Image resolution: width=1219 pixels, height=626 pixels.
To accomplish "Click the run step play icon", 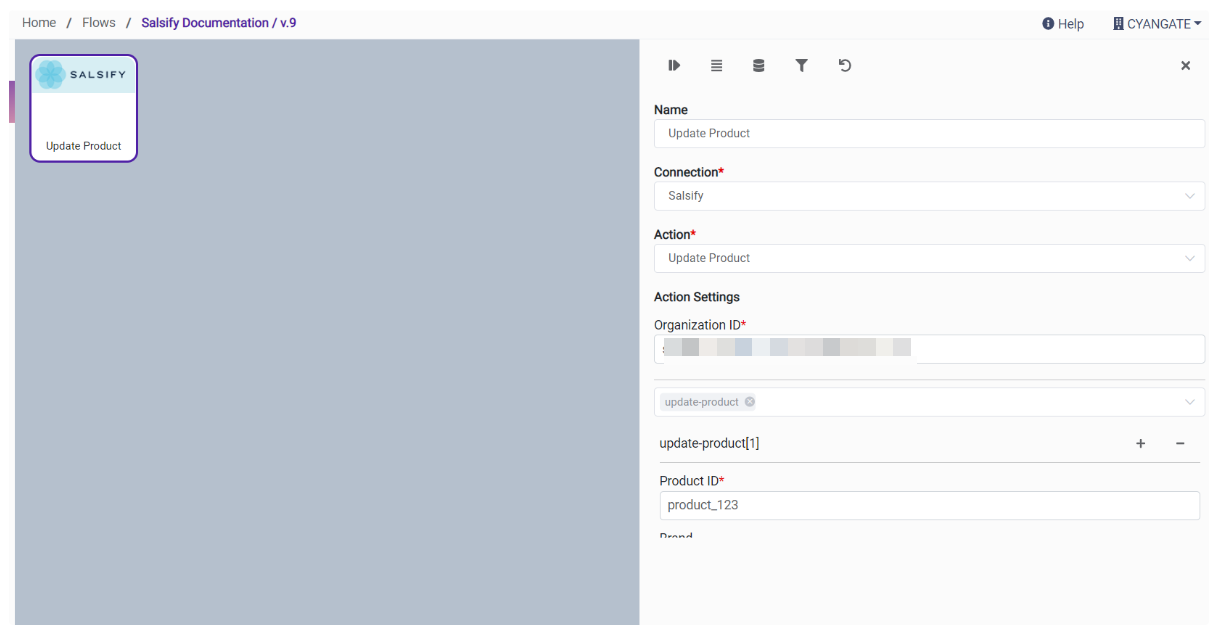I will click(x=674, y=66).
